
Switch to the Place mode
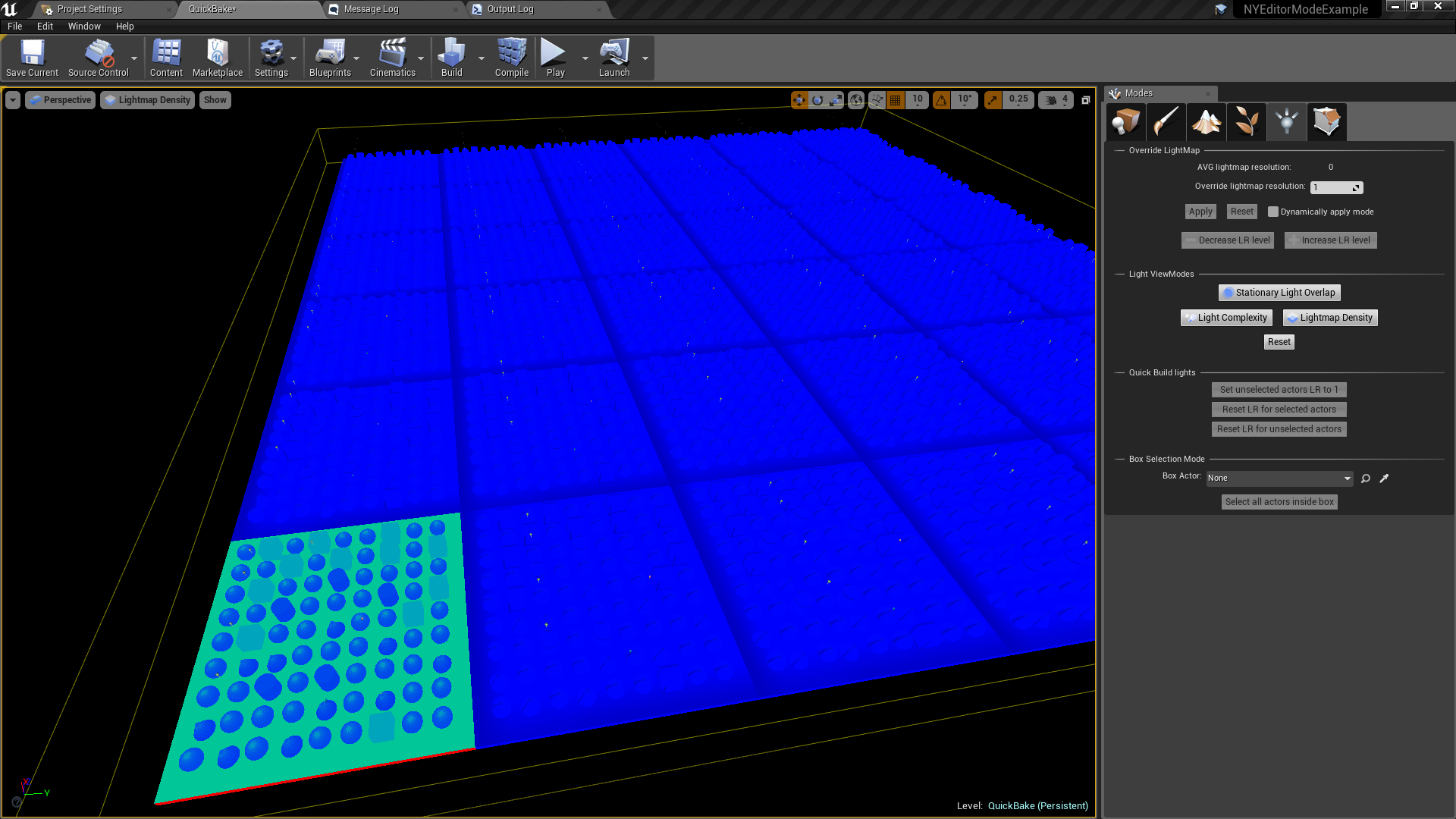(x=1125, y=121)
